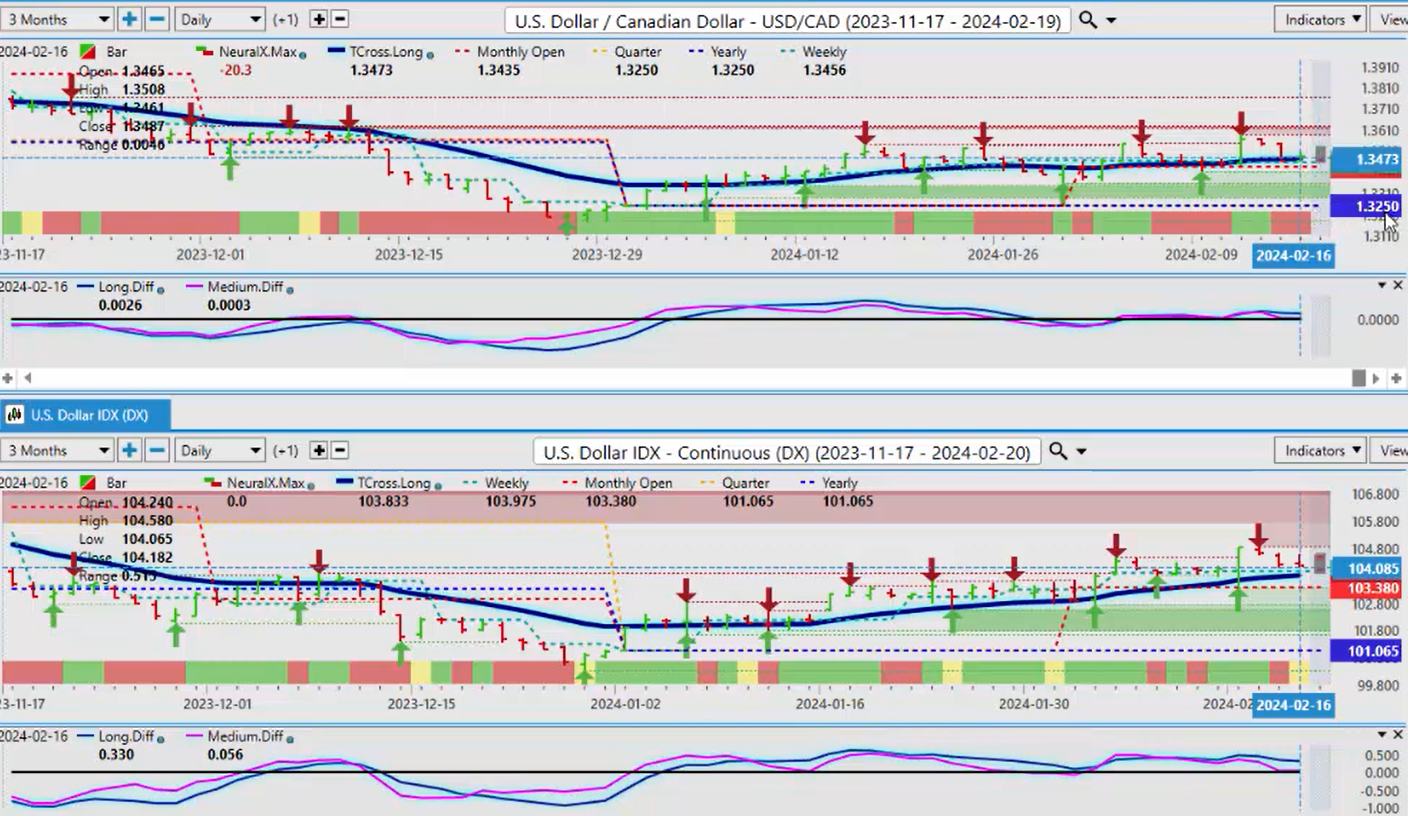Open search dropdown arrow beside USD/CAD magnifier
The height and width of the screenshot is (816, 1408).
coord(1111,20)
